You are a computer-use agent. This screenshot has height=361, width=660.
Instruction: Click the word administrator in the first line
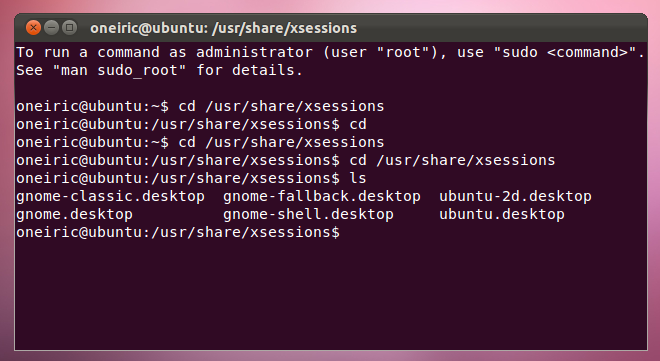coord(254,52)
